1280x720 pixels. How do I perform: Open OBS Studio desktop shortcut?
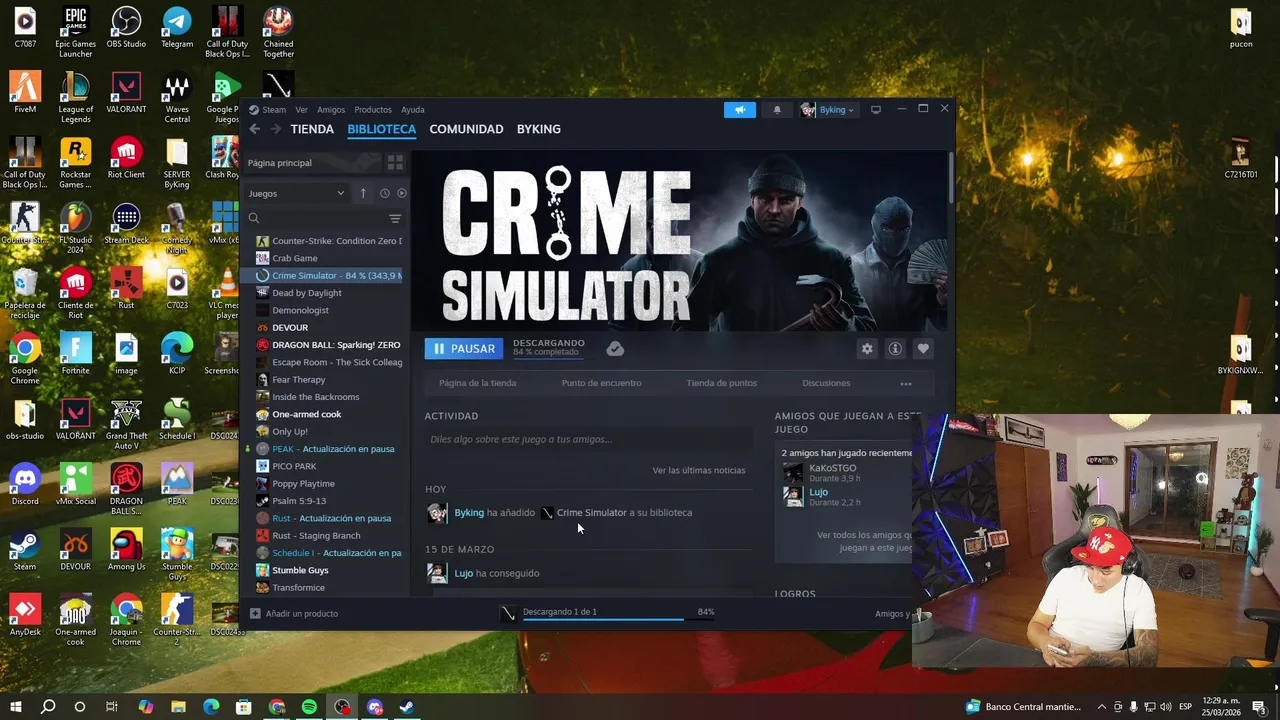126,27
